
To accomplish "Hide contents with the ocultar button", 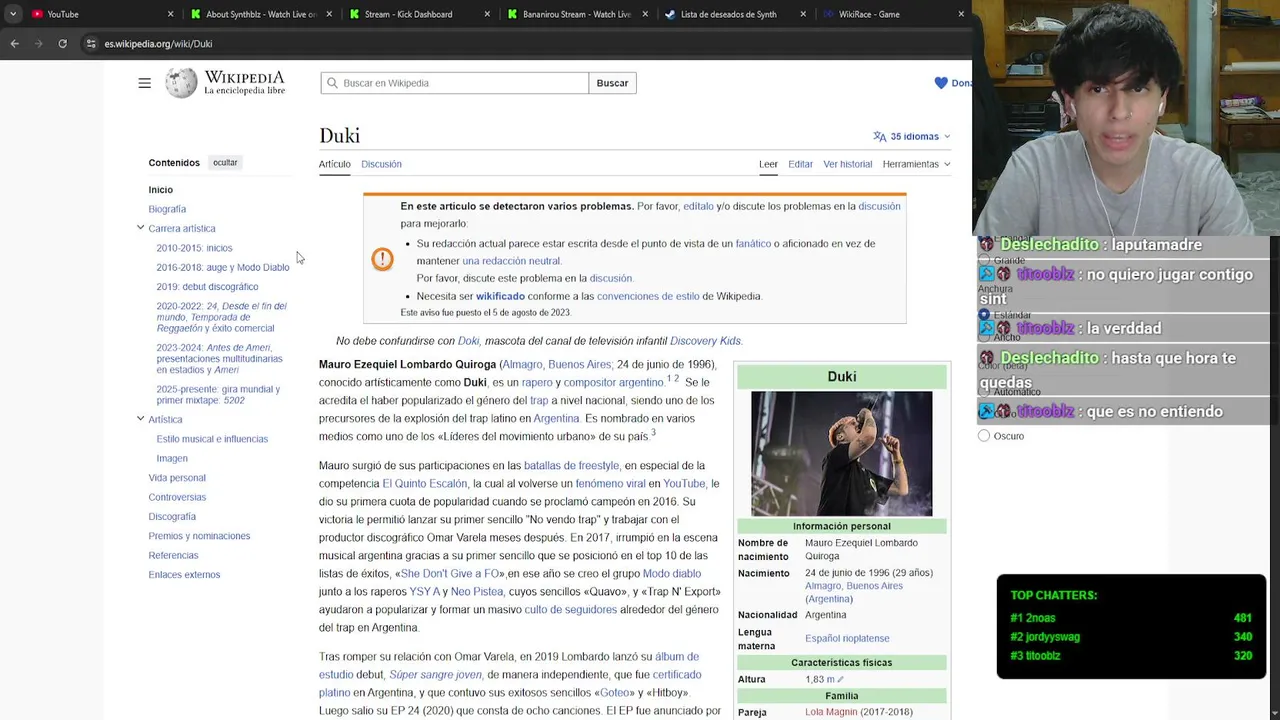I will pos(225,162).
